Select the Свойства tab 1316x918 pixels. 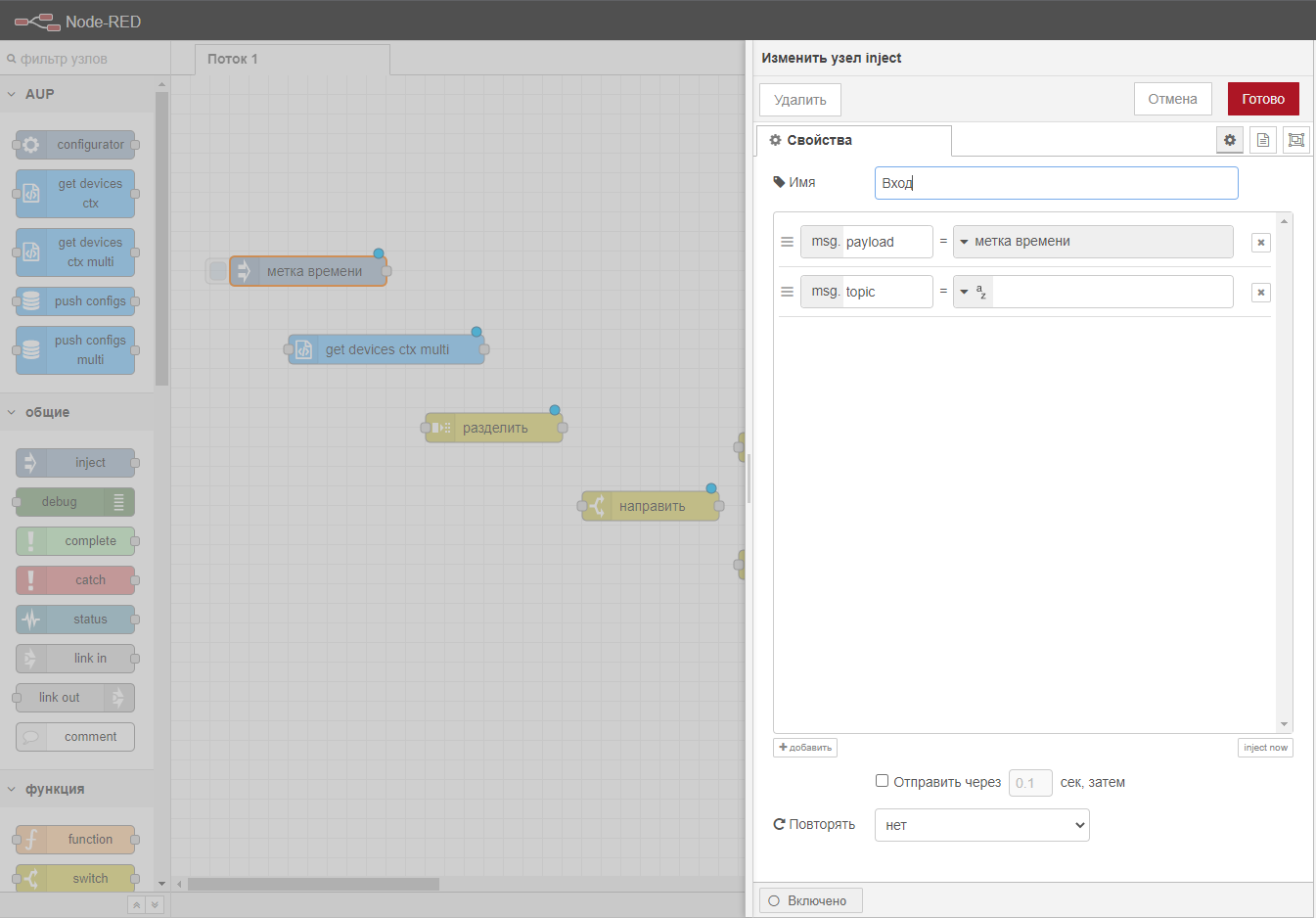pyautogui.click(x=819, y=140)
